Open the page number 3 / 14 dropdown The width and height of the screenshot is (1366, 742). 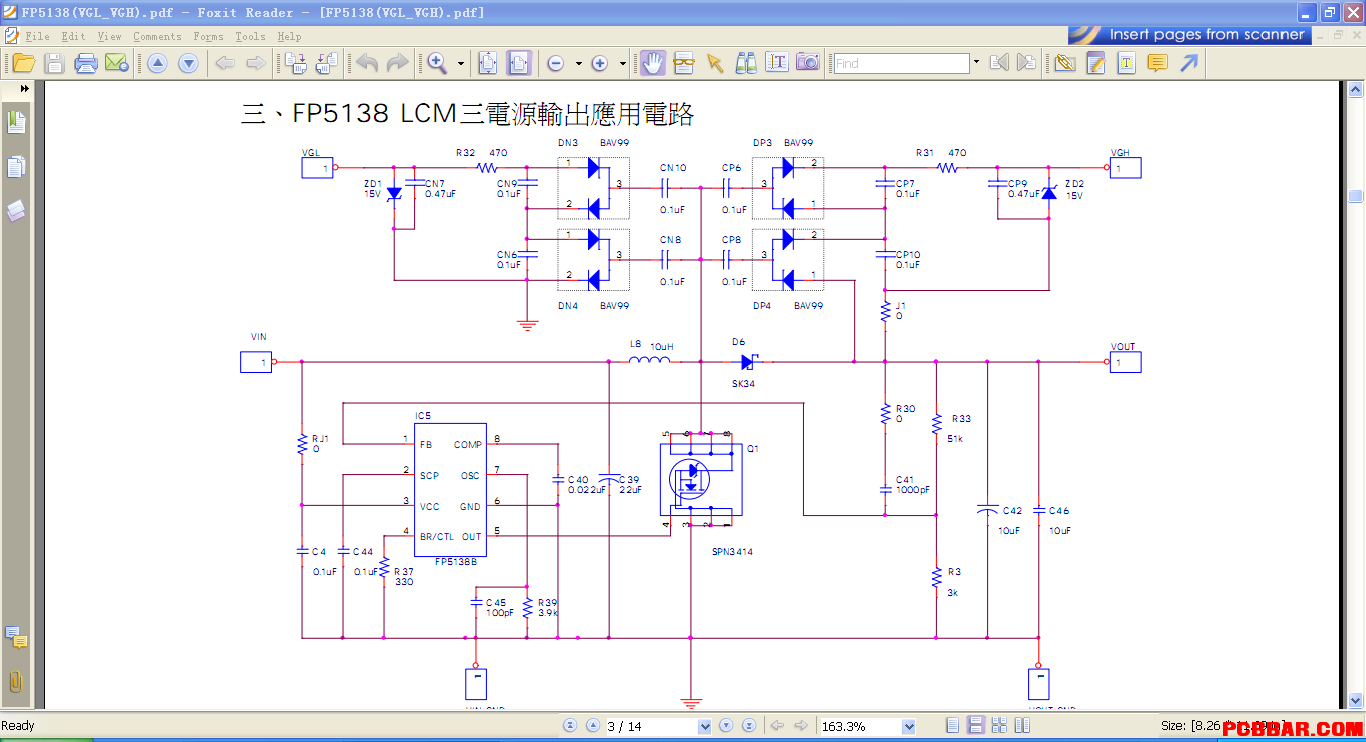(x=705, y=726)
